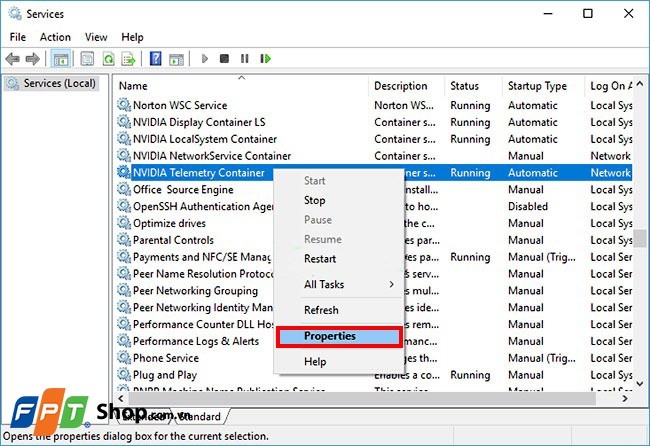Click gear icon beside Phone Service
Viewport: 650px width, 446px height.
click(124, 357)
